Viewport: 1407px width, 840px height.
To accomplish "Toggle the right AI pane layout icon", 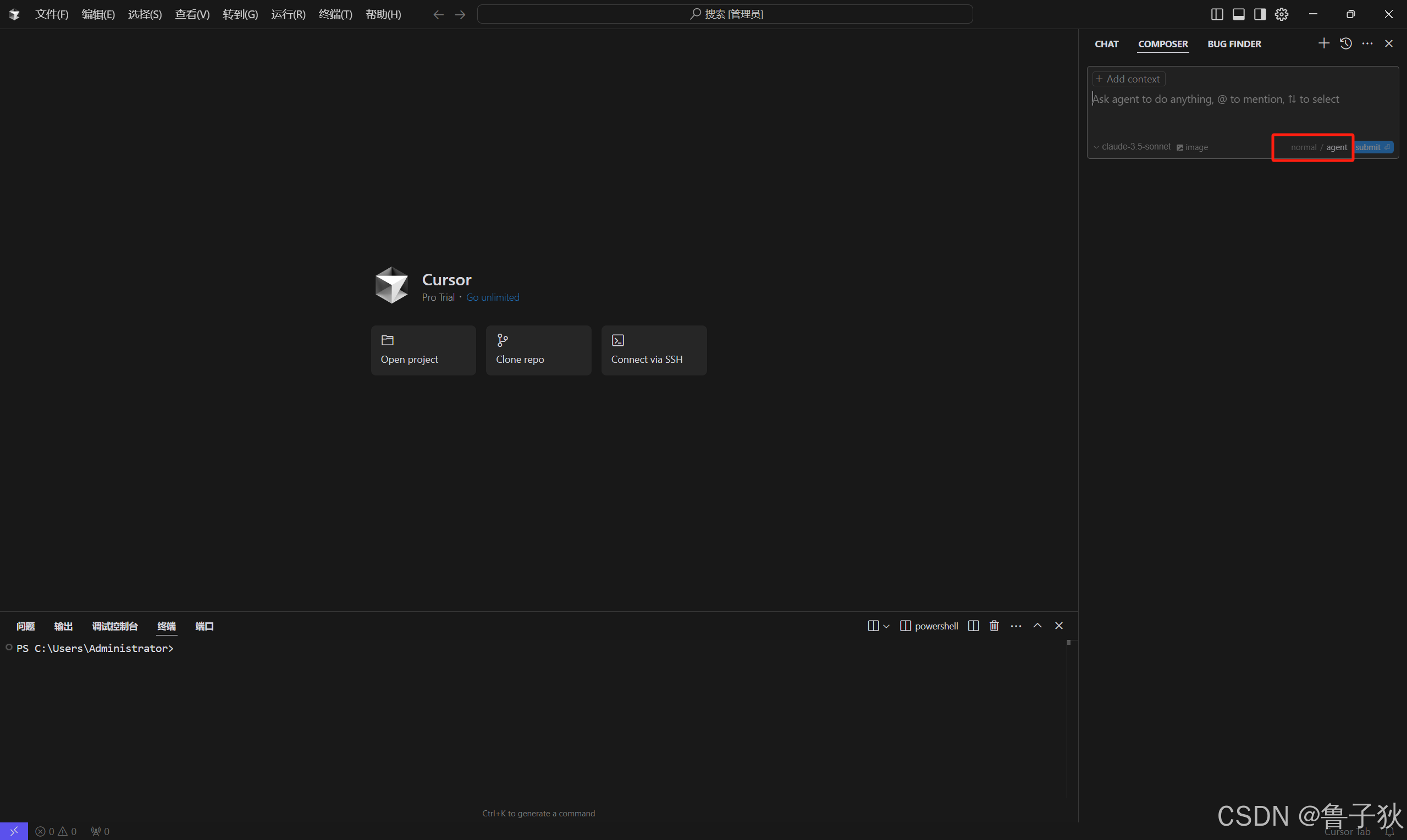I will pos(1260,14).
